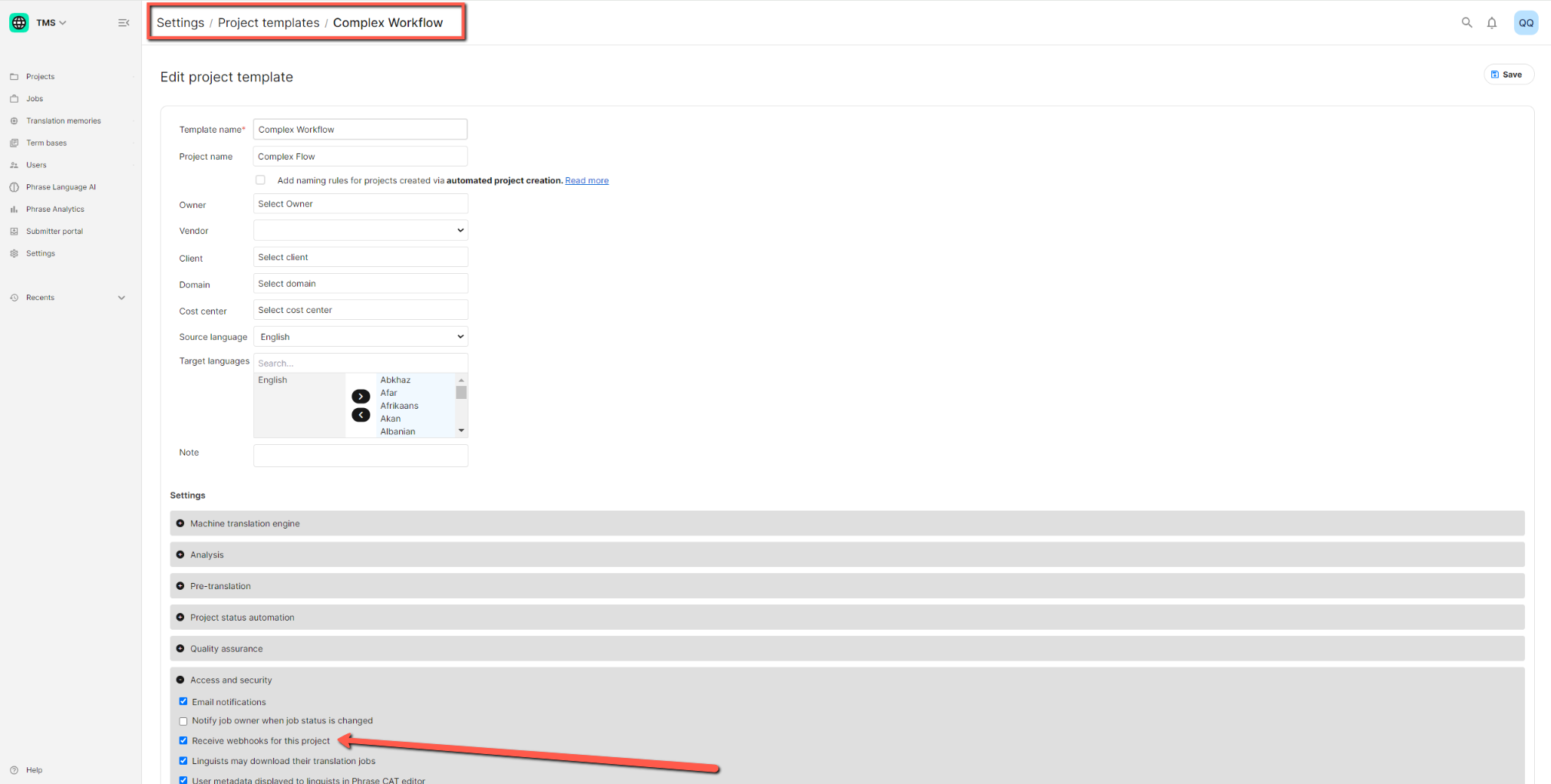Open the TMS product switcher dropdown
The image size is (1551, 784).
tap(51, 23)
